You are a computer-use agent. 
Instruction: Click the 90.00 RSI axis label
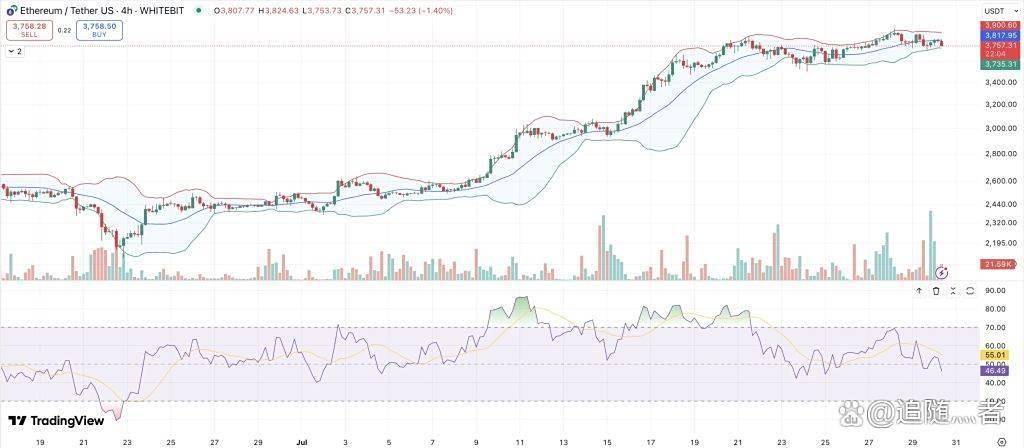point(995,291)
